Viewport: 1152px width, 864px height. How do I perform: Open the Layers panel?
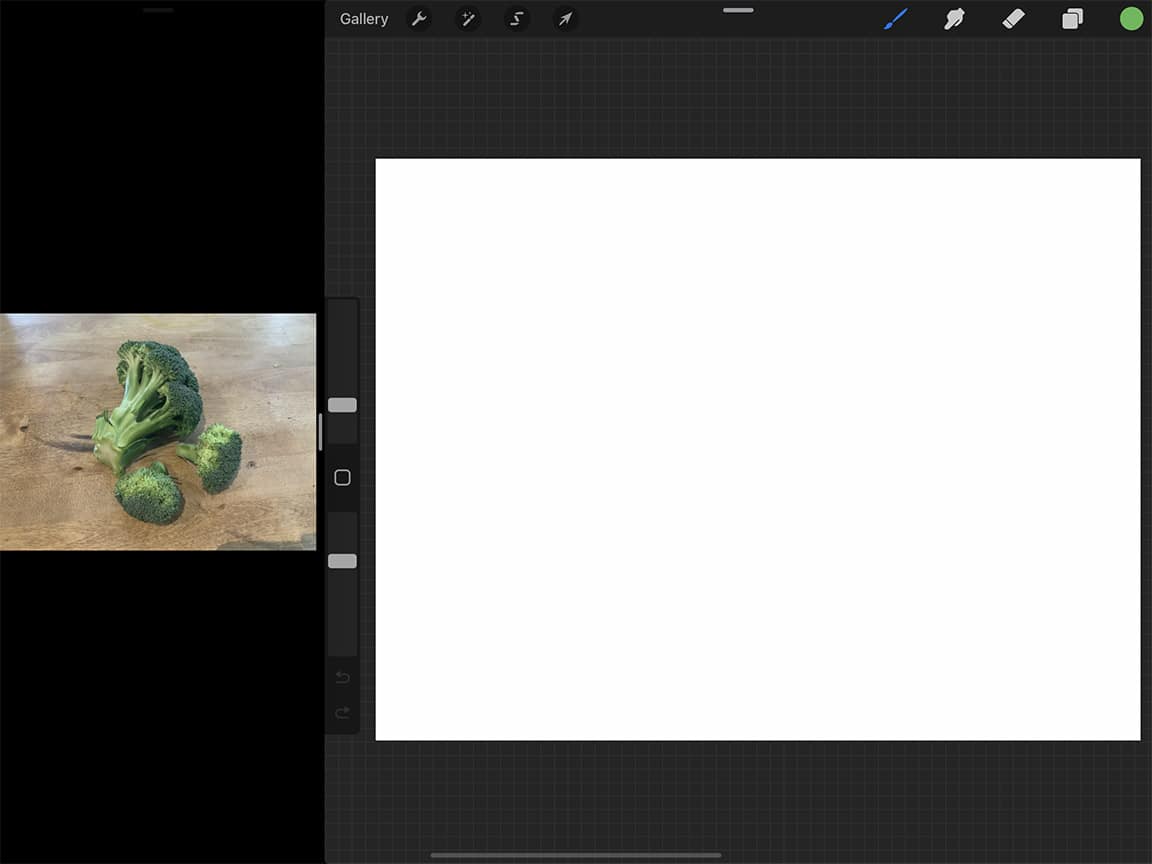(x=1072, y=18)
